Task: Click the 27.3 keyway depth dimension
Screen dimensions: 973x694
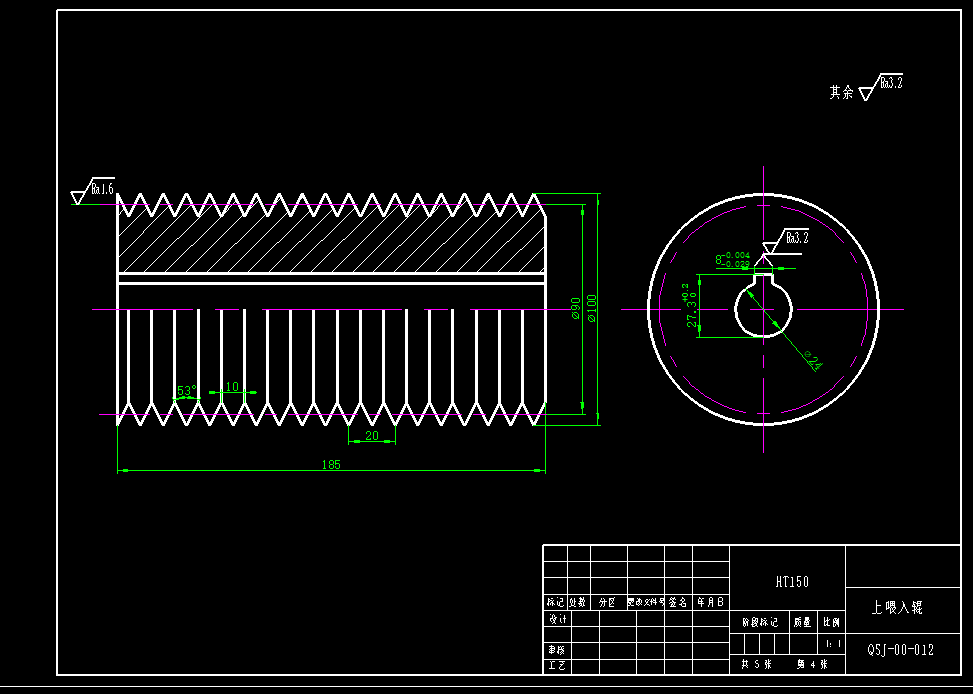Action: coord(690,305)
